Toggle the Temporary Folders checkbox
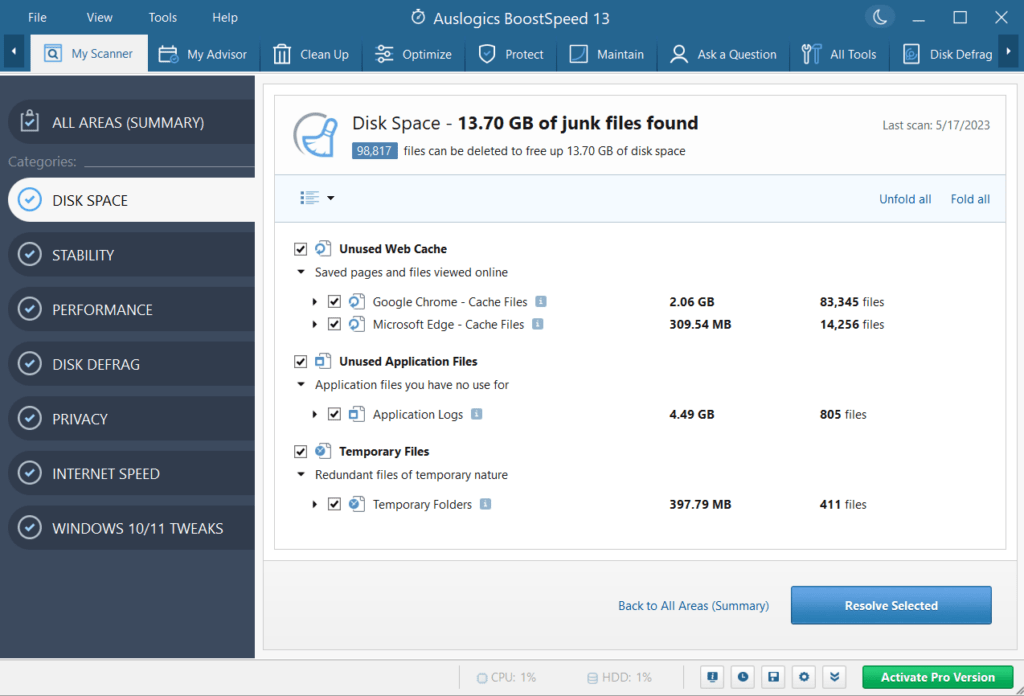This screenshot has height=696, width=1024. (334, 504)
